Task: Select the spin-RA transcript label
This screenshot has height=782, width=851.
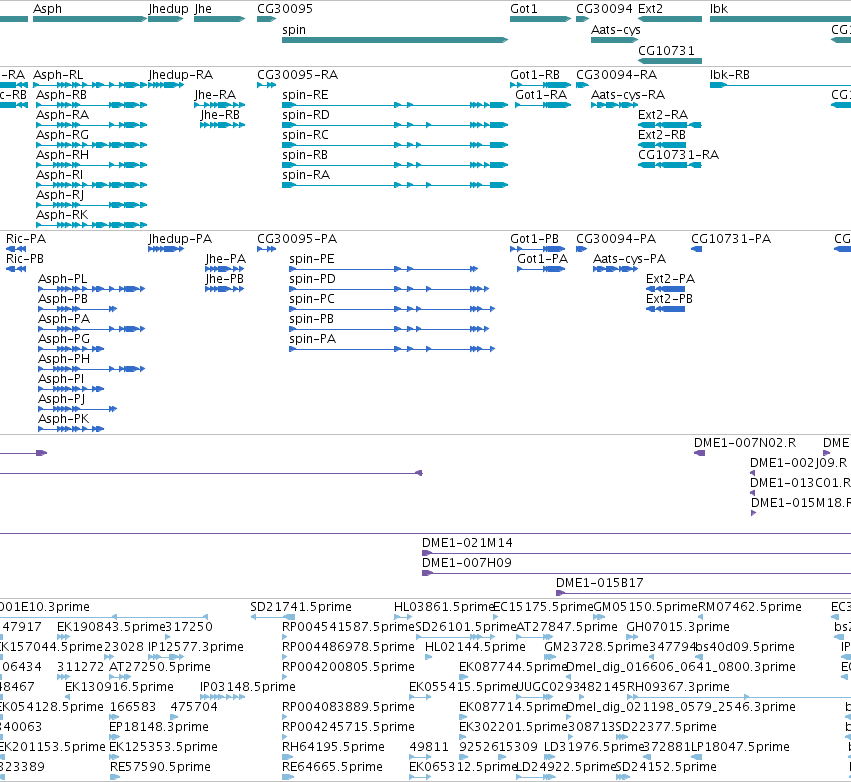Action: pyautogui.click(x=306, y=175)
